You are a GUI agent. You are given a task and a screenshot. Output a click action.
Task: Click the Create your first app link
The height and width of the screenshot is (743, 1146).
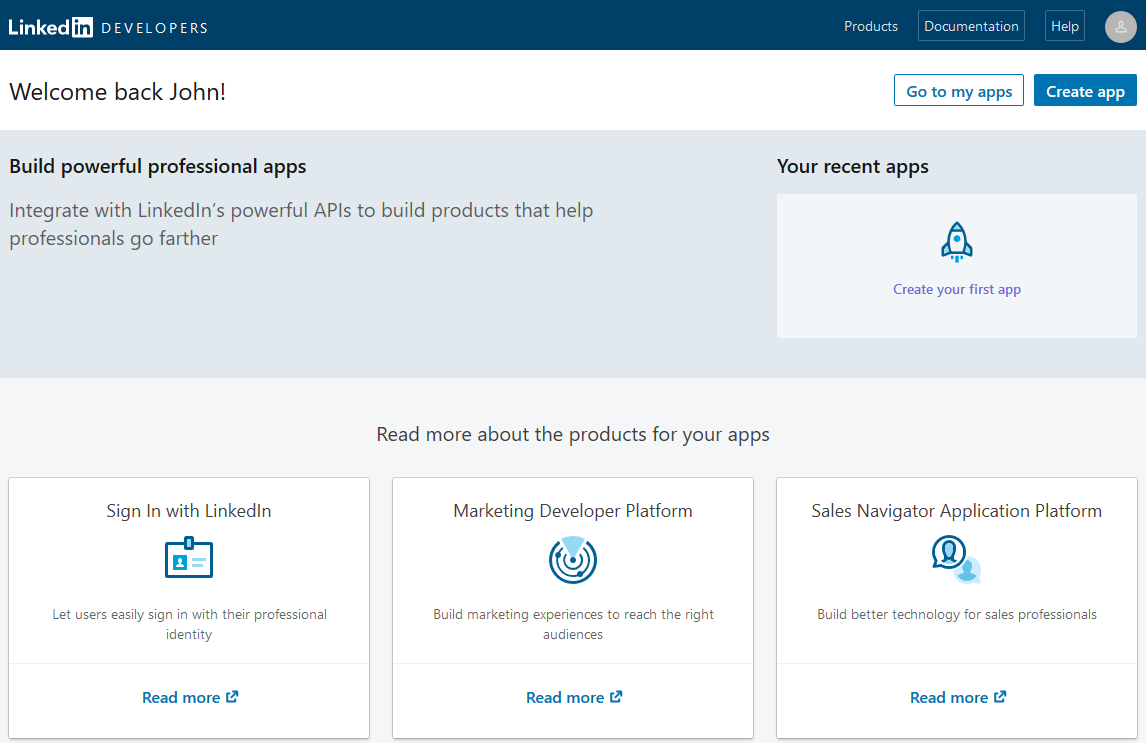tap(957, 289)
